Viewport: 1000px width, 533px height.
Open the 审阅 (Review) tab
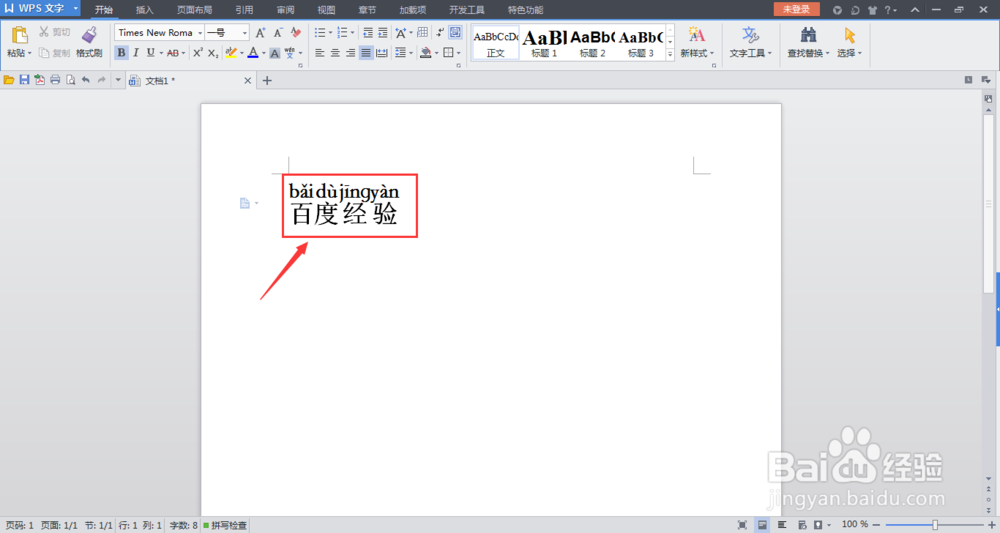click(286, 10)
